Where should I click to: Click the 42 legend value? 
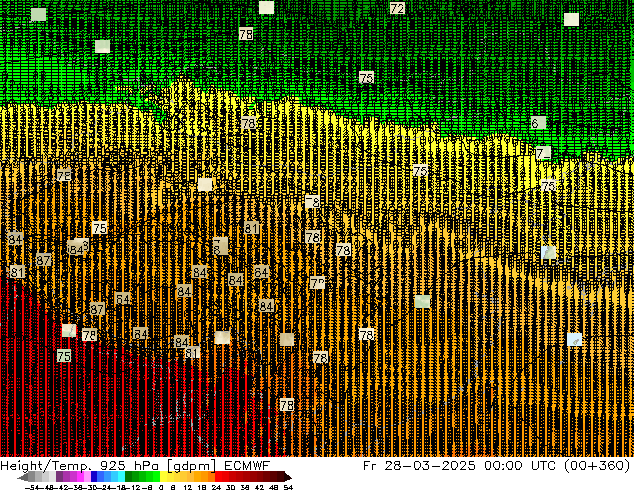pyautogui.click(x=260, y=487)
